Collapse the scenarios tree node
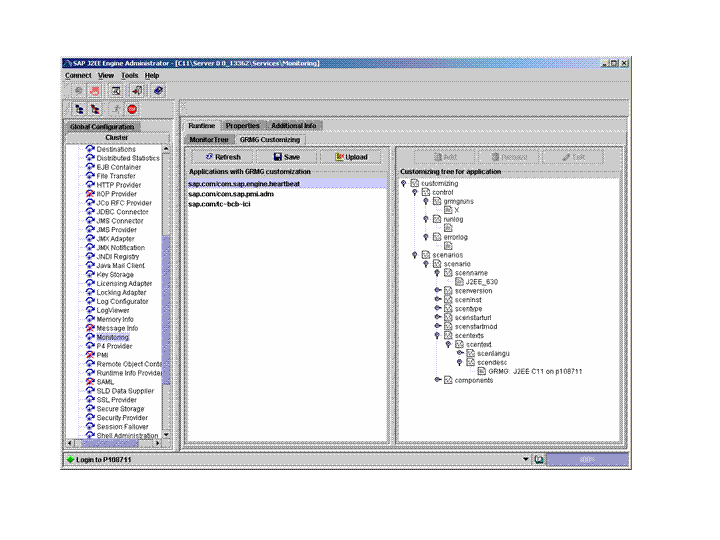Image resolution: width=720 pixels, height=540 pixels. pyautogui.click(x=415, y=255)
